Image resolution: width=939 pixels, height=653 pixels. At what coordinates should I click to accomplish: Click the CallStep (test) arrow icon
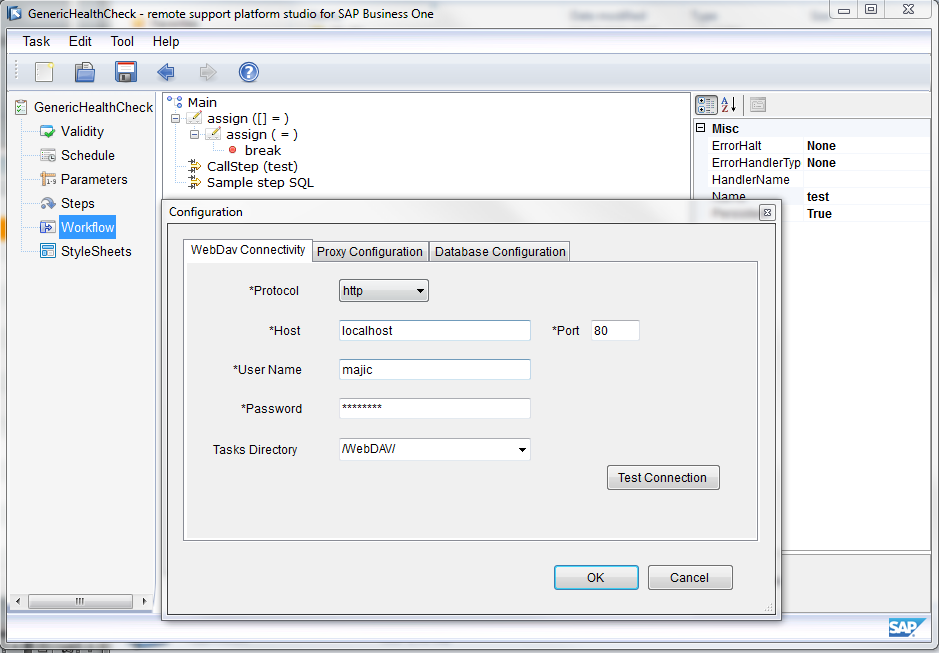(195, 166)
